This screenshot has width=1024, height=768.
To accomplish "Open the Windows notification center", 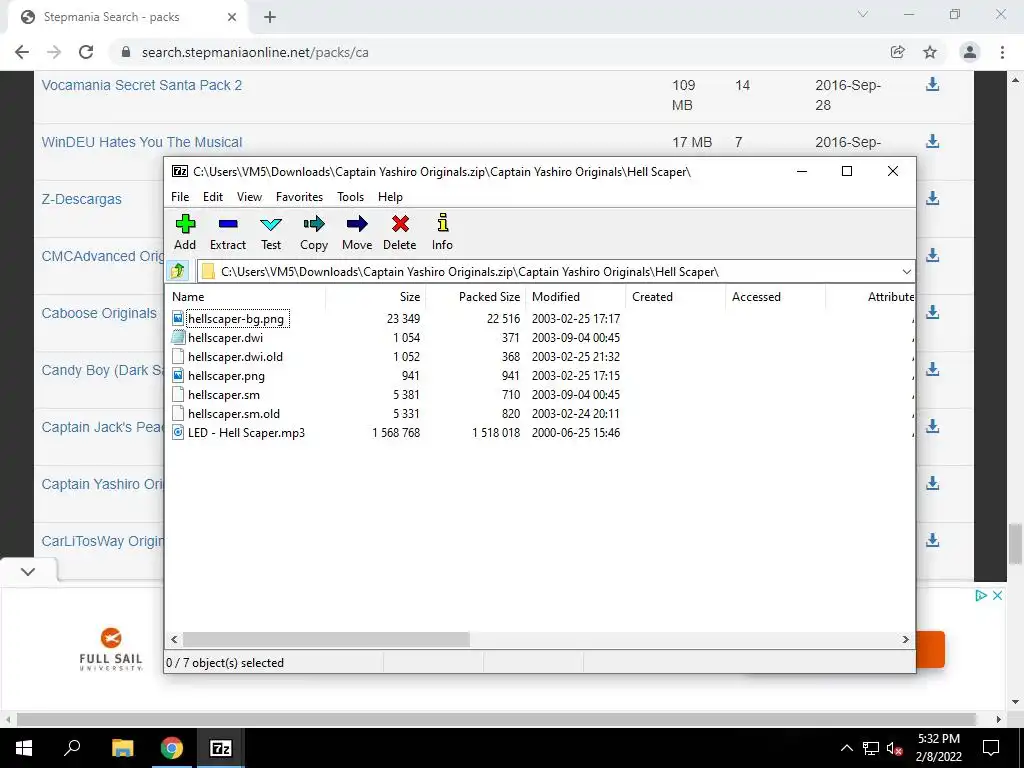I will coord(991,748).
